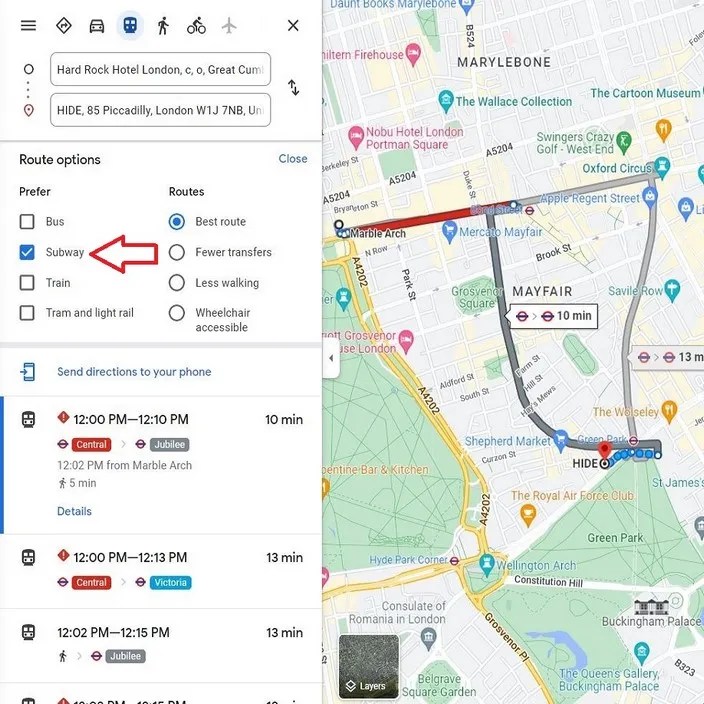Enable the Bus preference checkbox
This screenshot has width=704, height=704.
pyautogui.click(x=27, y=221)
